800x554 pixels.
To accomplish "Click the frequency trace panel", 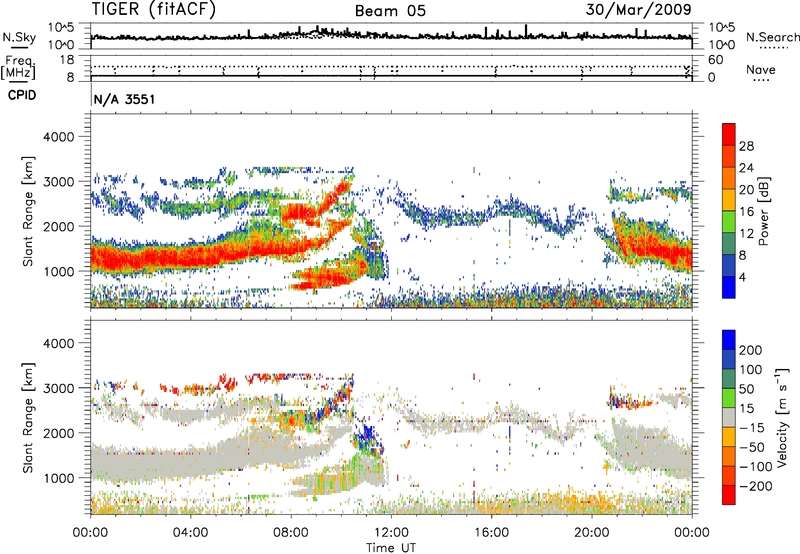I will [391, 68].
